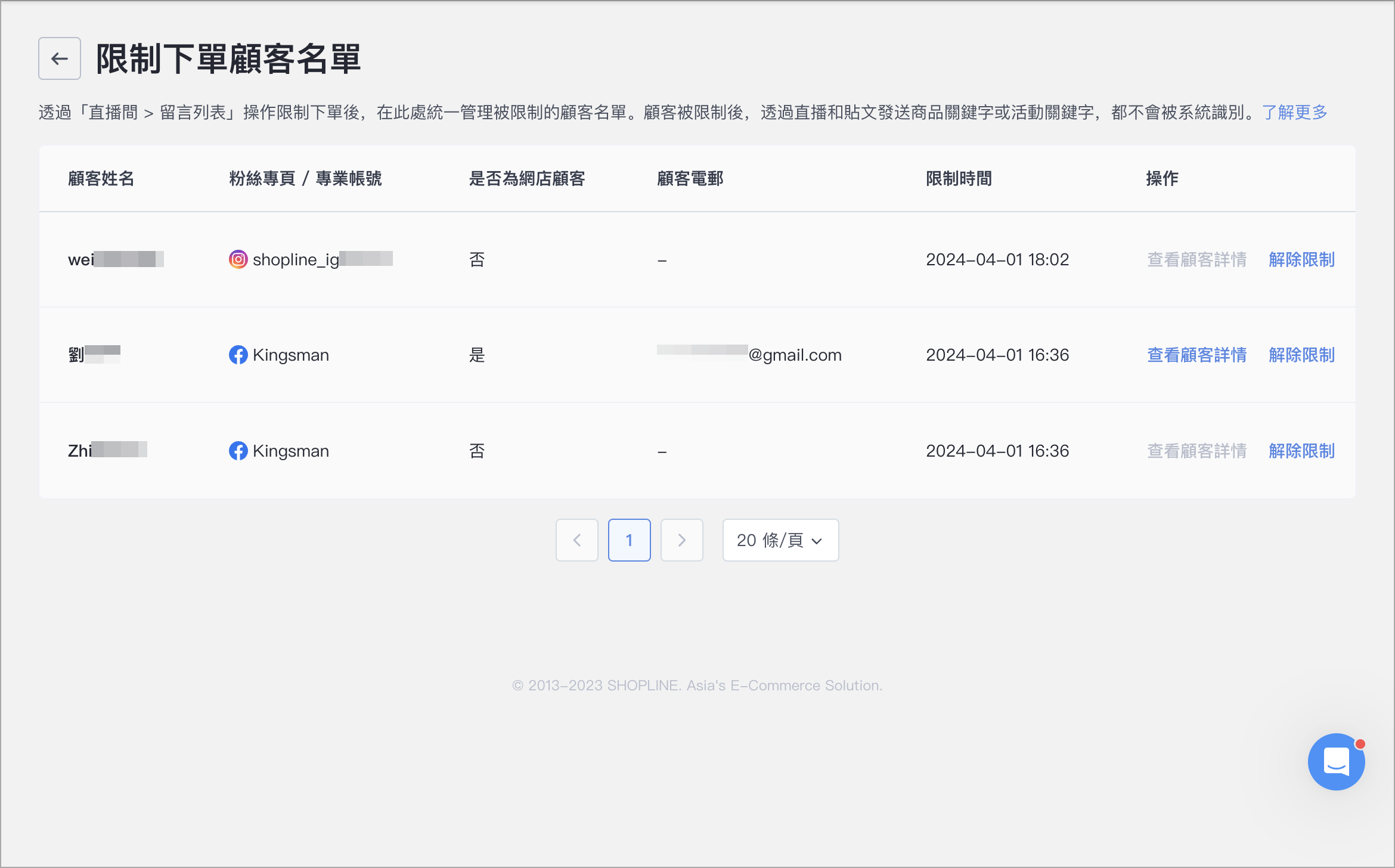Open the 20 條/頁 page size dropdown

point(780,540)
